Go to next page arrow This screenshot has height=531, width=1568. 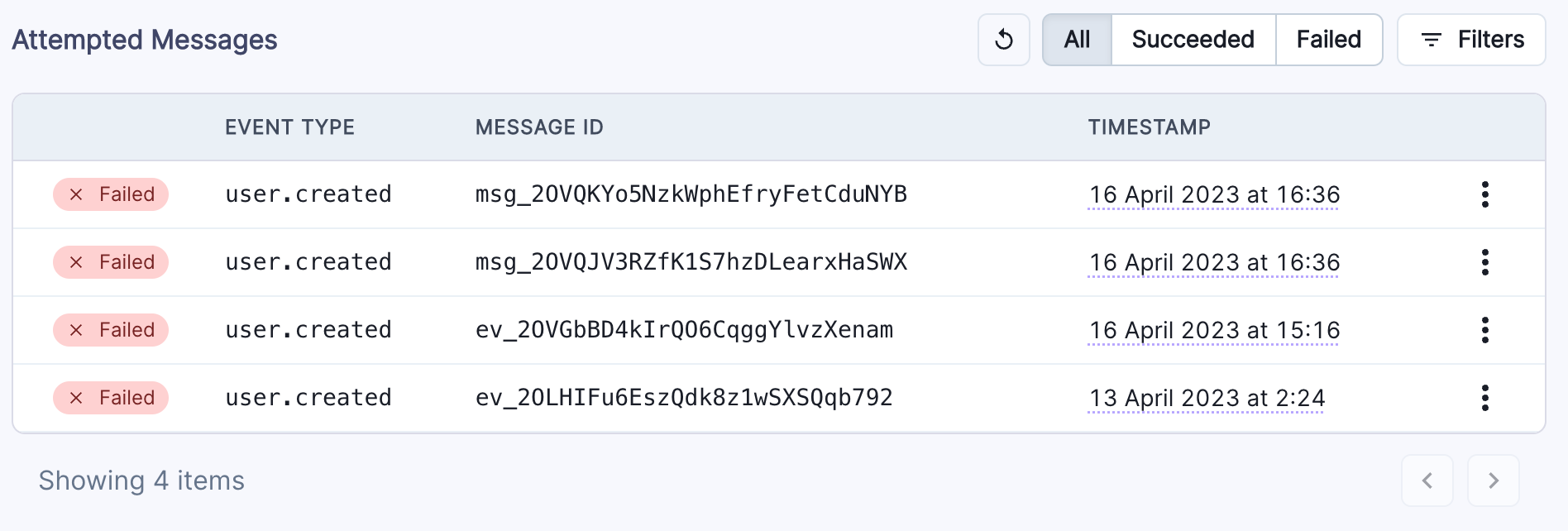coord(1493,481)
